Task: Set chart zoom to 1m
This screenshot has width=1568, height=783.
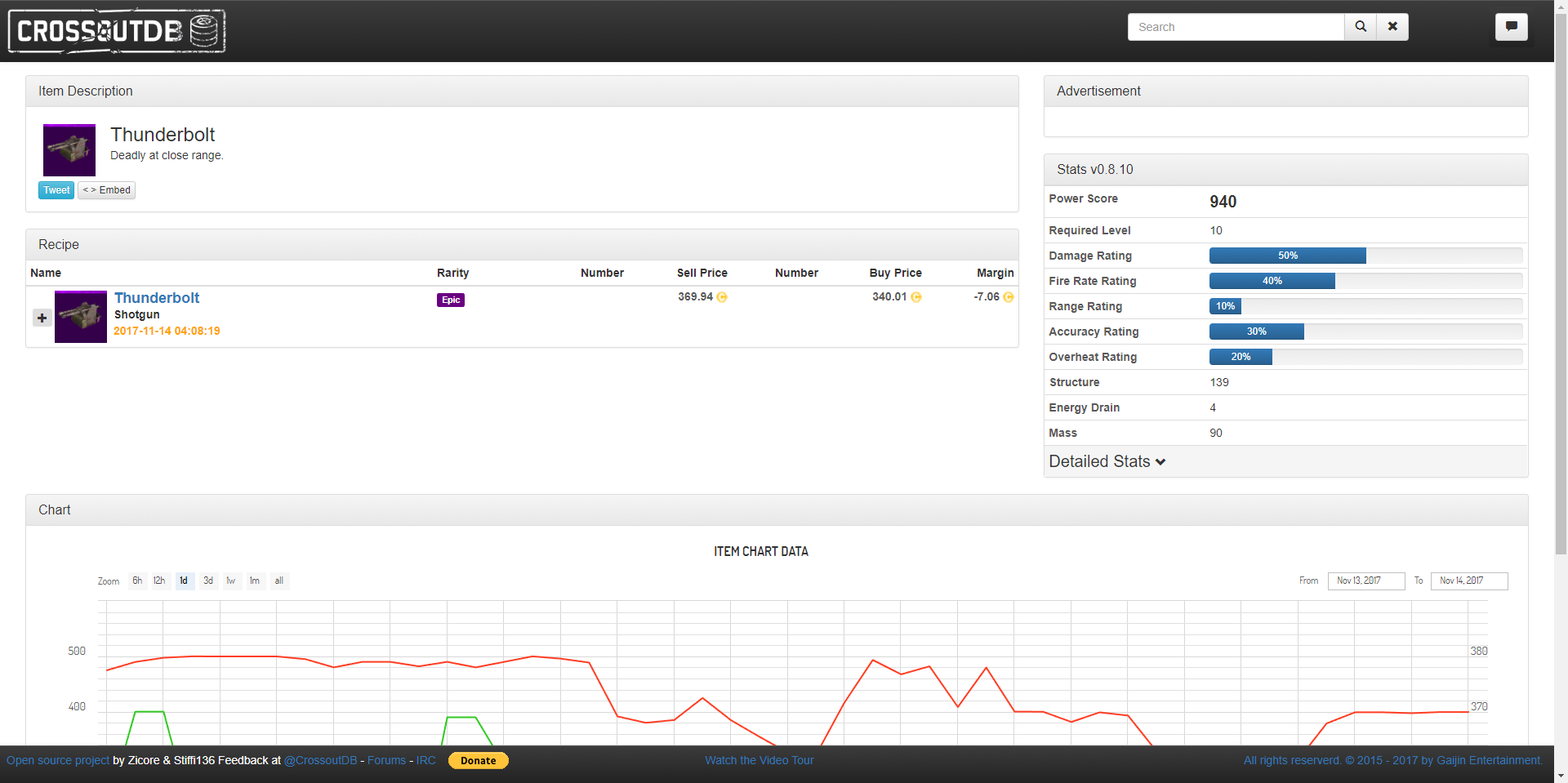Action: pos(255,581)
